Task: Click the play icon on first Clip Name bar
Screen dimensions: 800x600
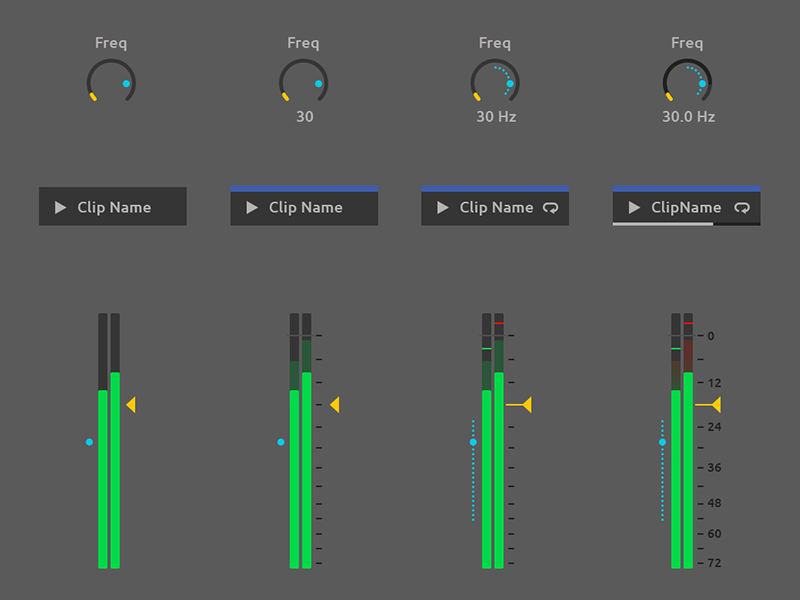Action: click(62, 207)
